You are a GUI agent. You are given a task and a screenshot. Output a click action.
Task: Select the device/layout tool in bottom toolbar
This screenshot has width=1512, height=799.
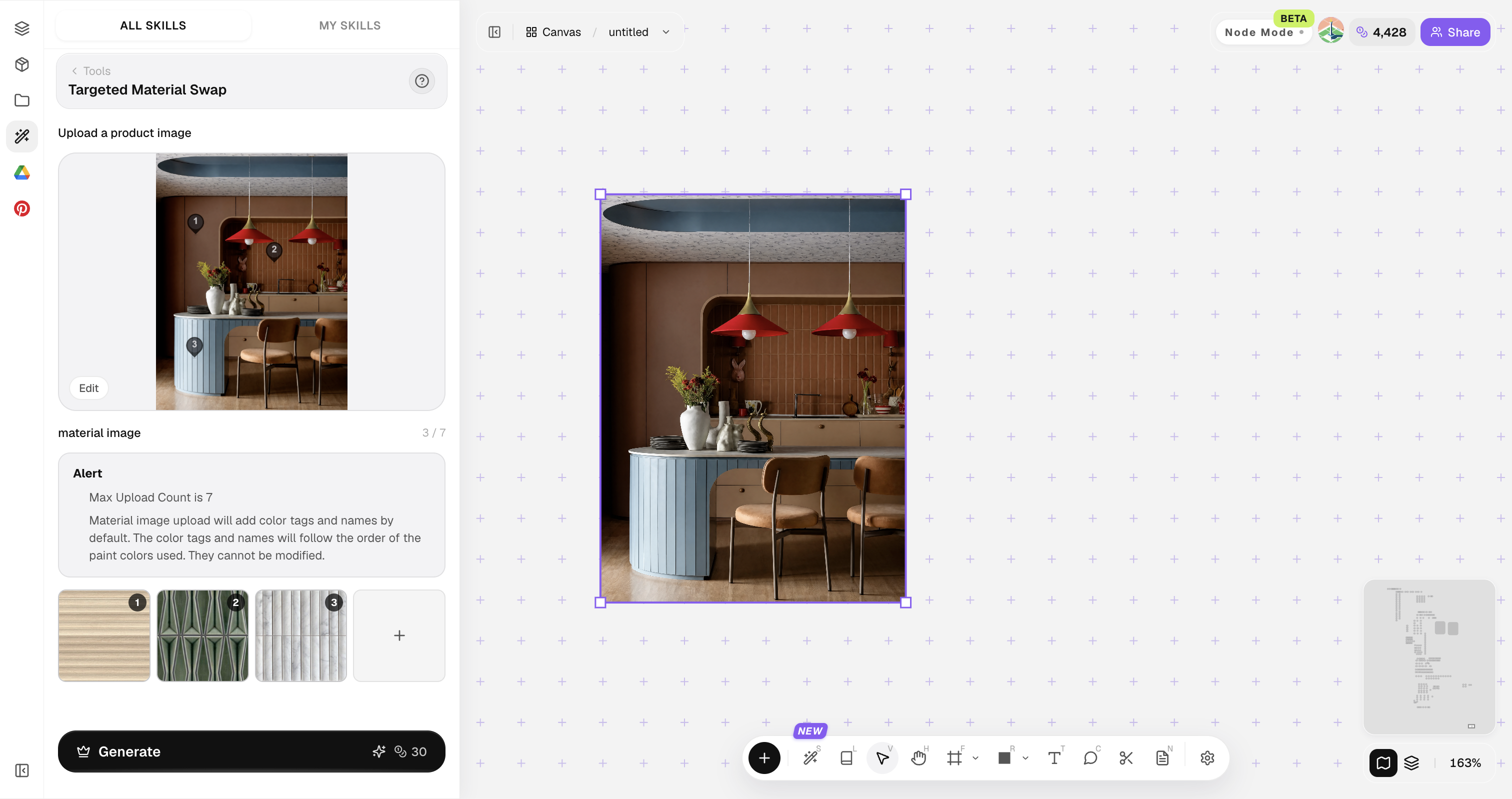tap(846, 758)
